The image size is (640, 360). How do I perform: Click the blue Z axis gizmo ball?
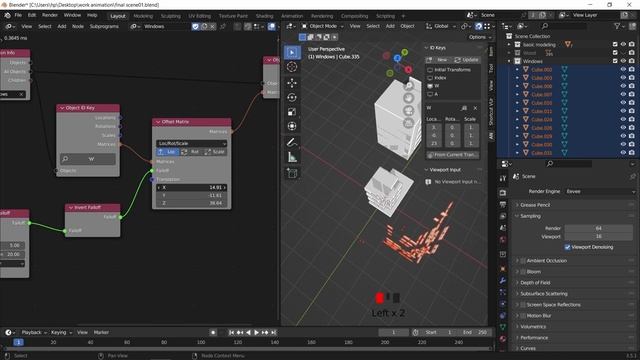click(x=397, y=59)
